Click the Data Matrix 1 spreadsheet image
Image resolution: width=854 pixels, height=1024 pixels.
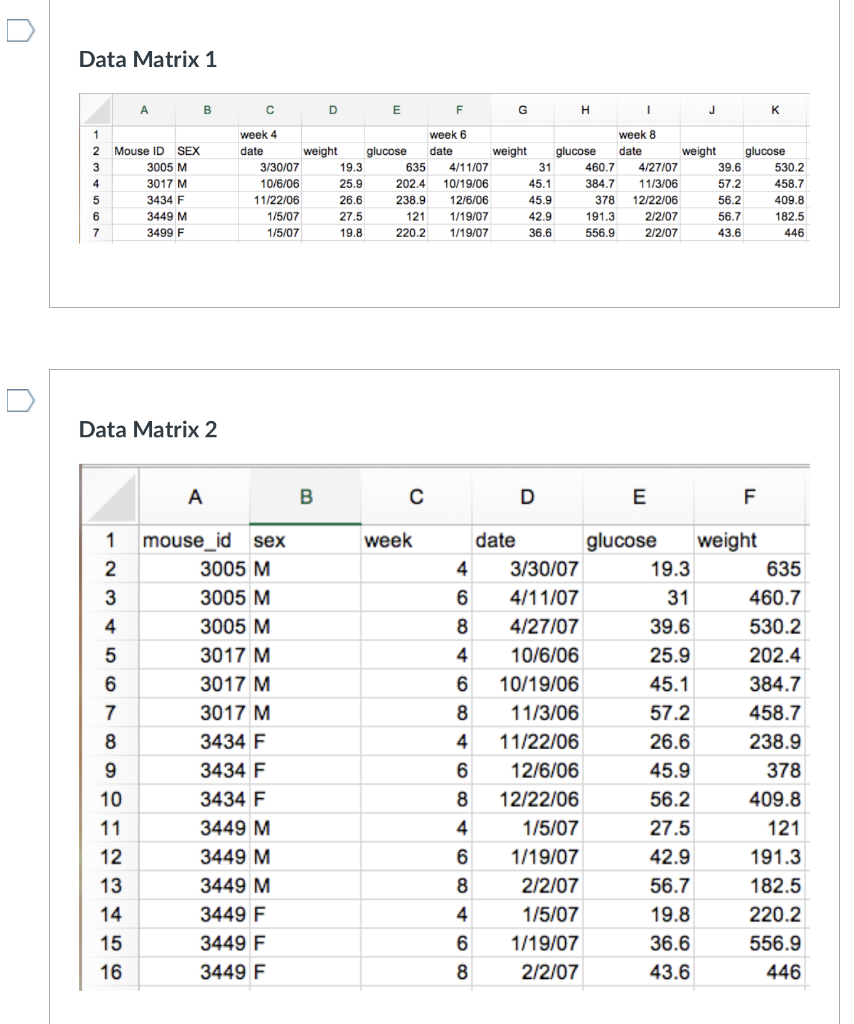pyautogui.click(x=444, y=168)
